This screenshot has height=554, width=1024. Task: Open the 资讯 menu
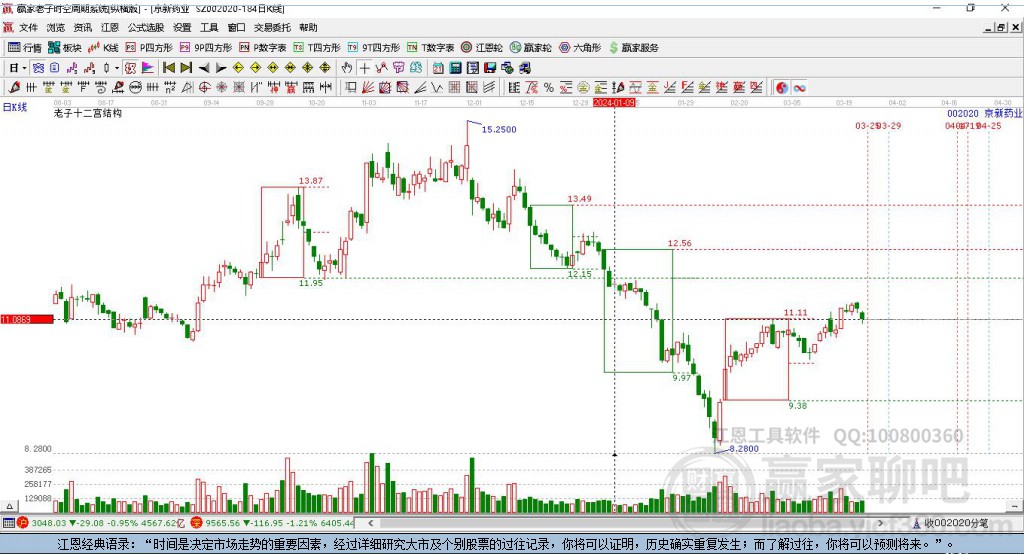tap(83, 27)
